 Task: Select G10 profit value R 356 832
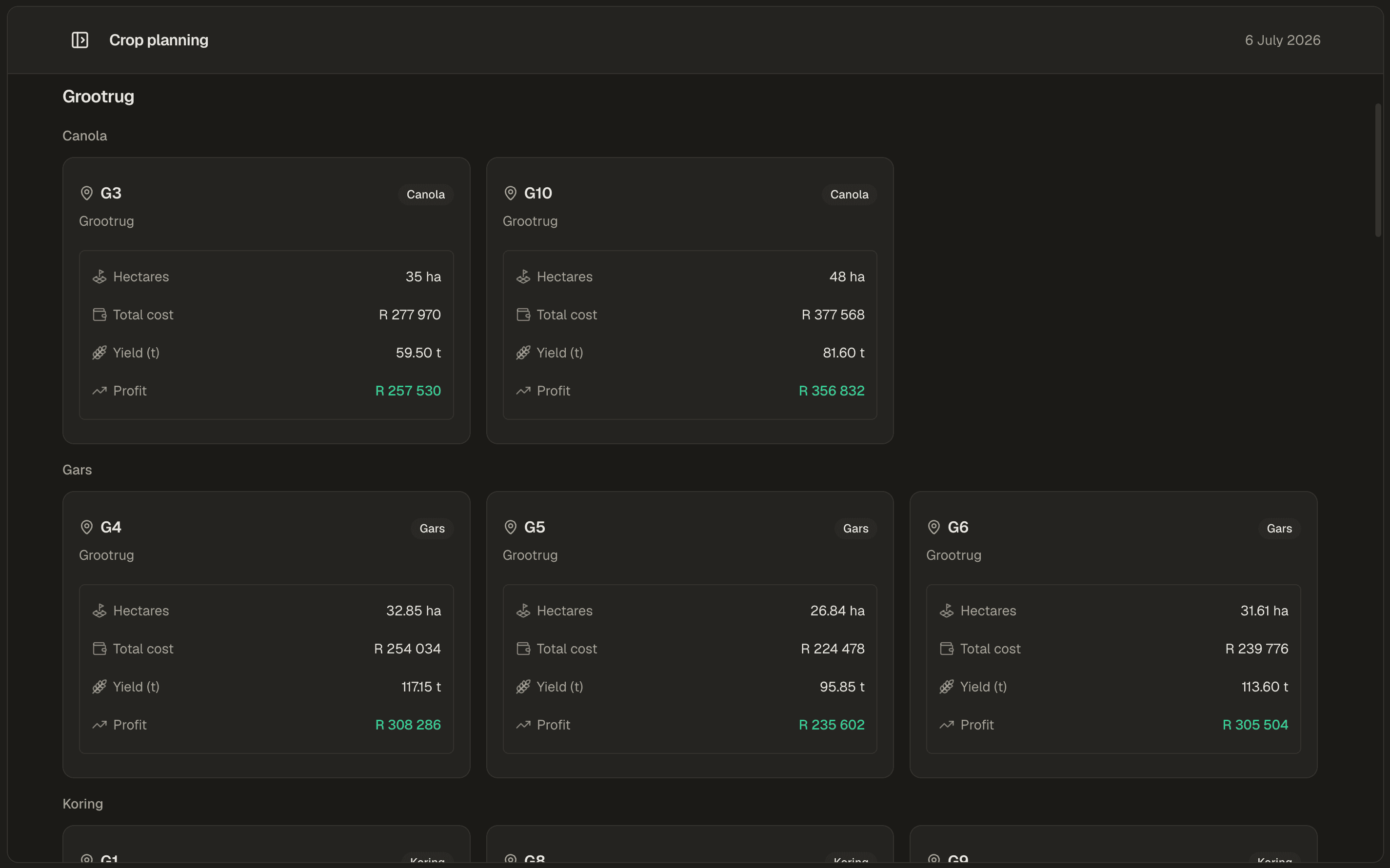[832, 391]
